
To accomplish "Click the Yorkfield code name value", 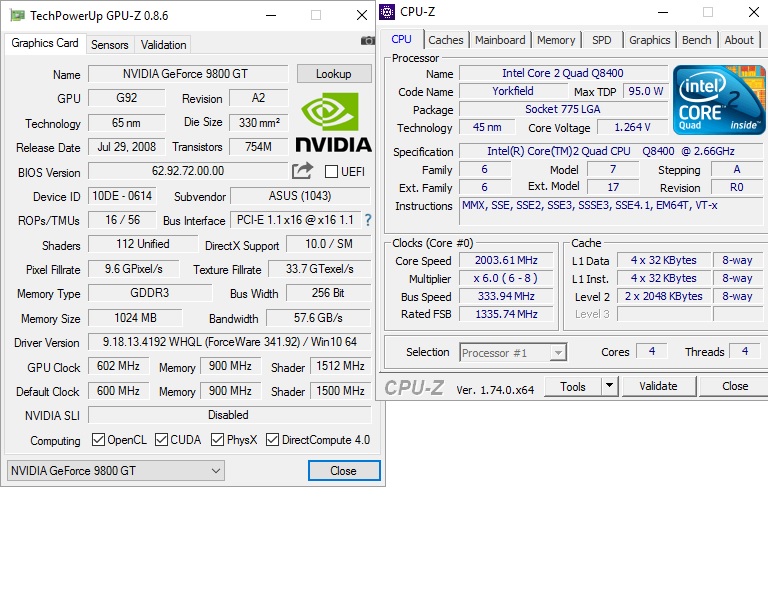I will coord(513,91).
